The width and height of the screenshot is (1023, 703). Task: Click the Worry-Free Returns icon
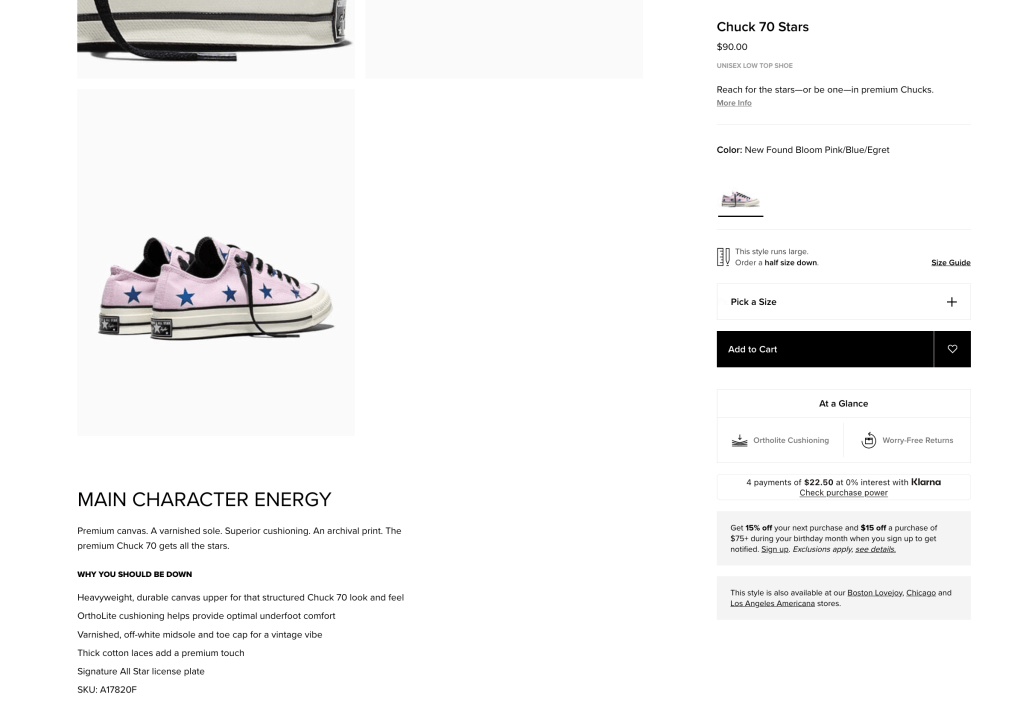(x=869, y=440)
